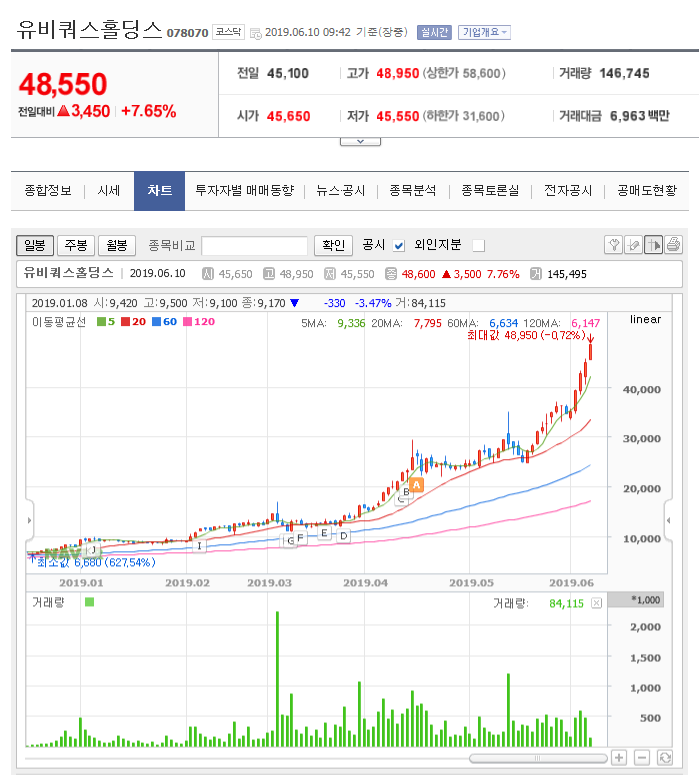Open the 투자자별 매매동향 tab

tap(245, 191)
